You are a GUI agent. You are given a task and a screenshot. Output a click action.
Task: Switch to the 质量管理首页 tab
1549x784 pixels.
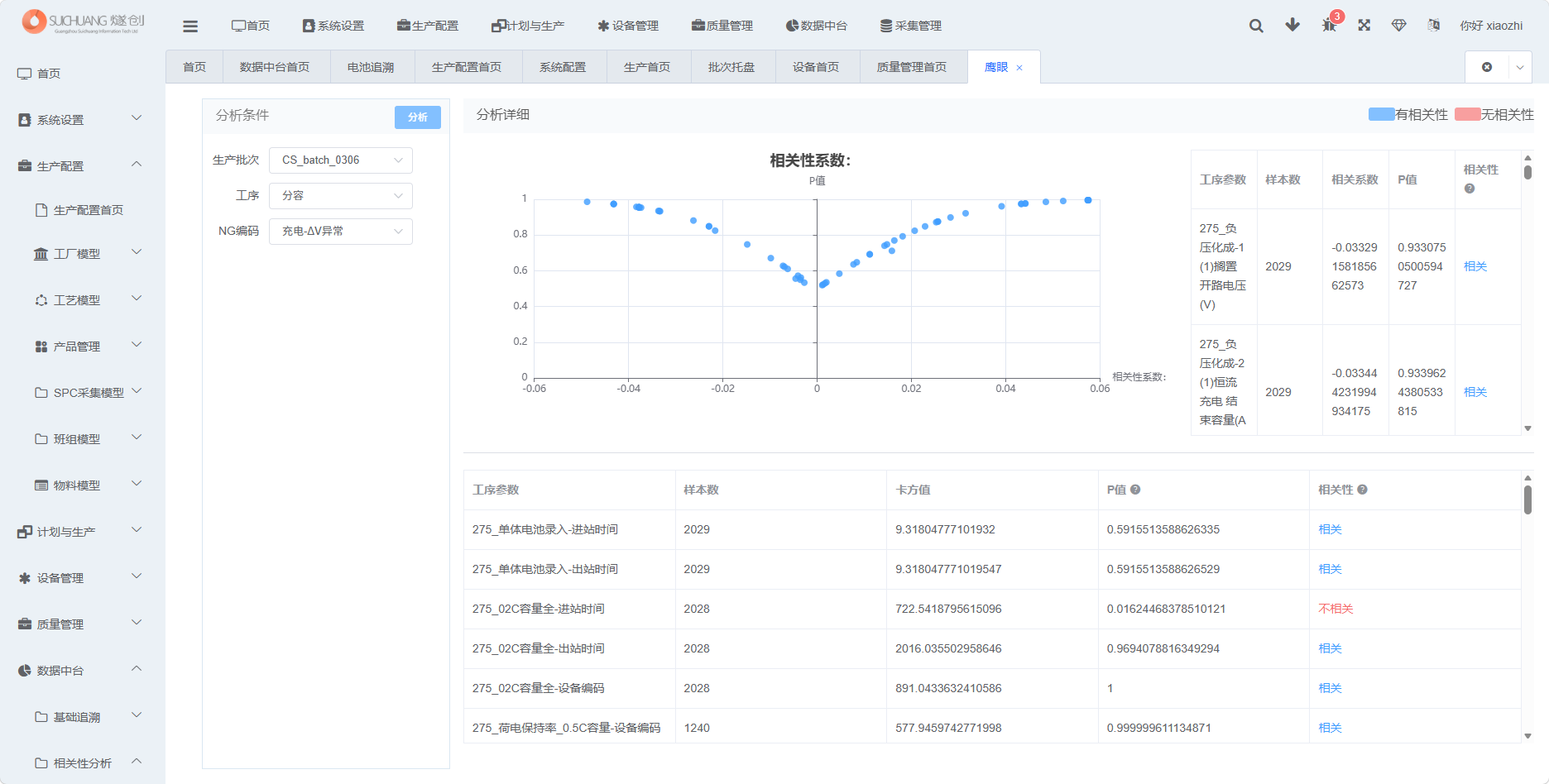(912, 67)
